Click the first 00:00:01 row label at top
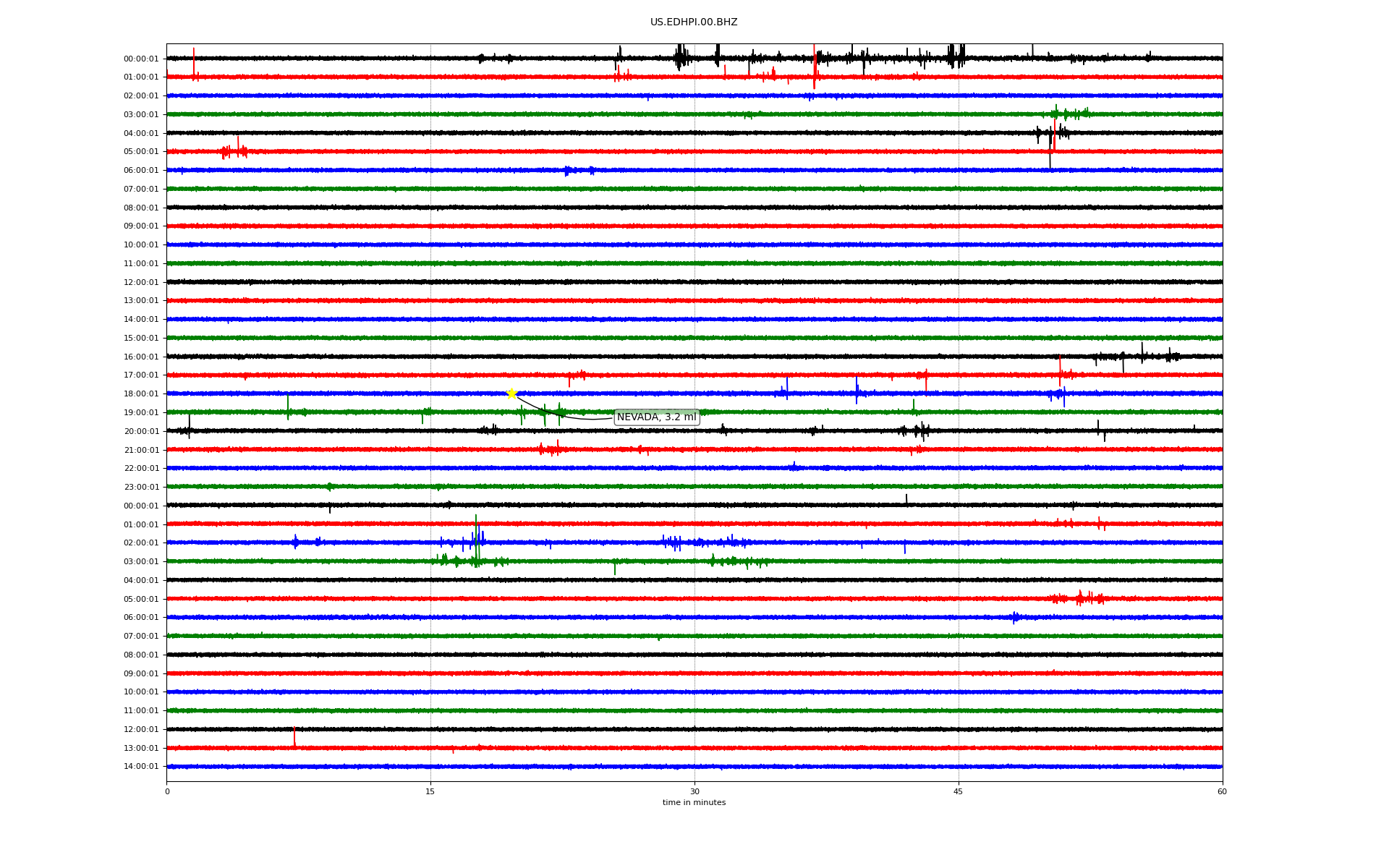 (x=141, y=59)
